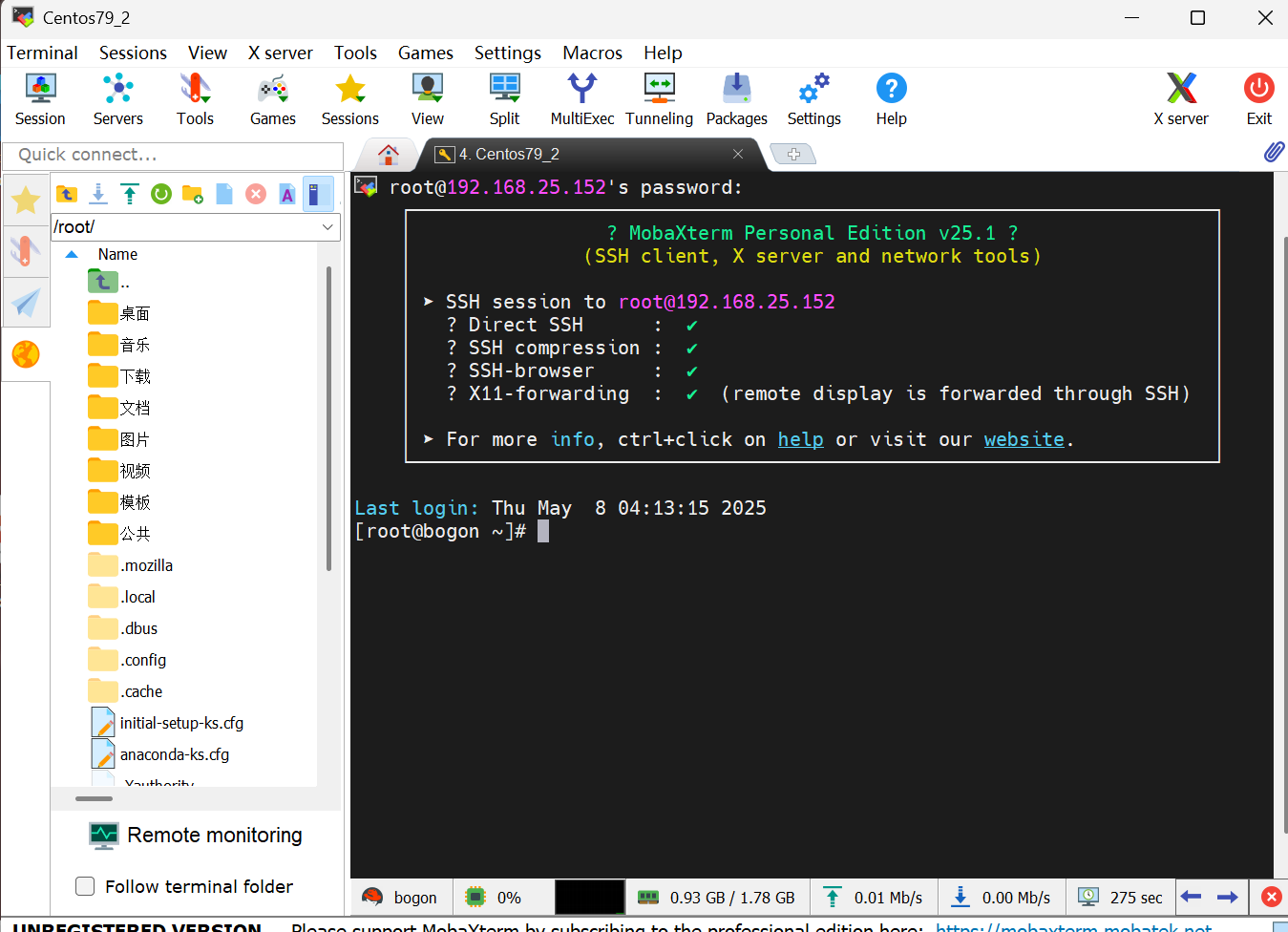The image size is (1288, 932).
Task: Click the Settings gears toolbar icon
Action: coord(813,99)
